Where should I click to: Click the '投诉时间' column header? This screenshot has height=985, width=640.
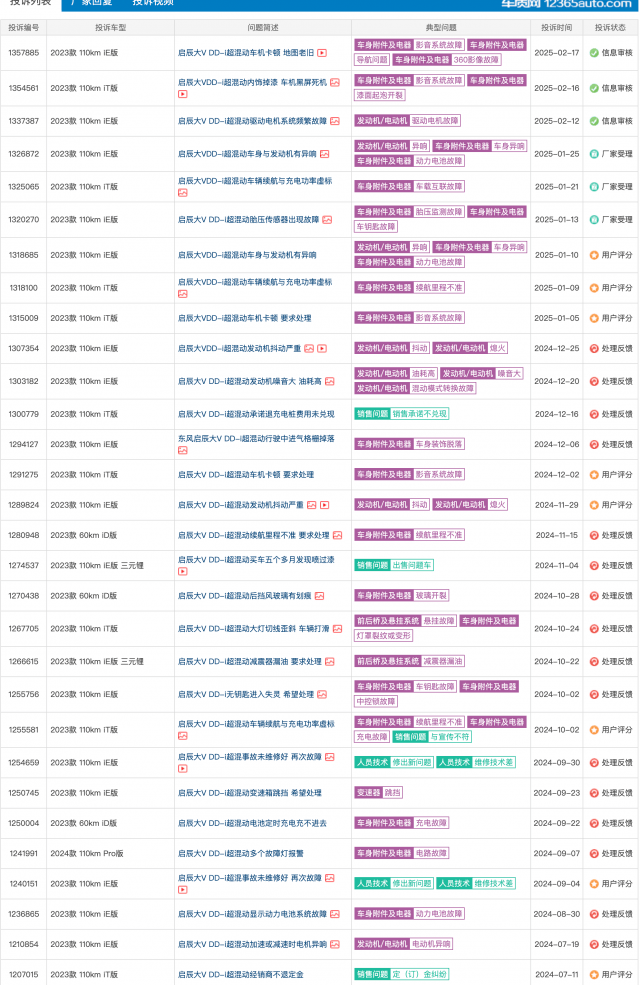pos(556,28)
